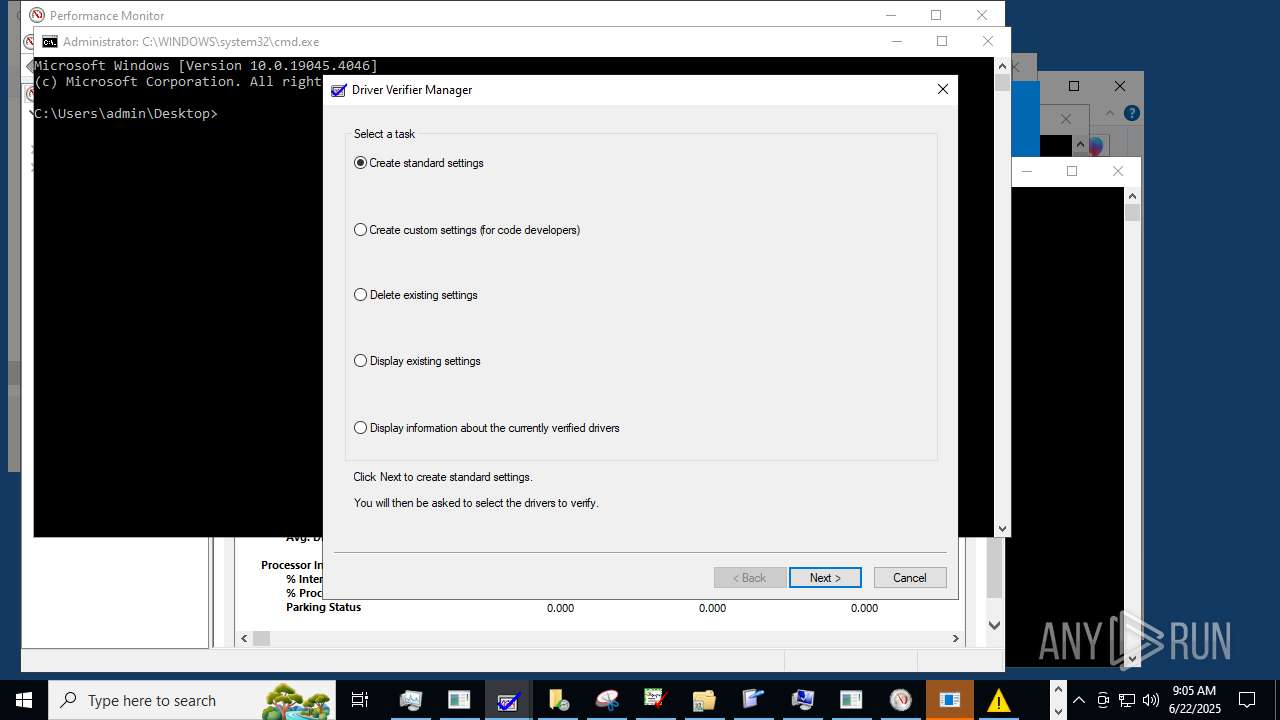1280x720 pixels.
Task: Minimize the Administrator cmd.exe window
Action: 896,41
